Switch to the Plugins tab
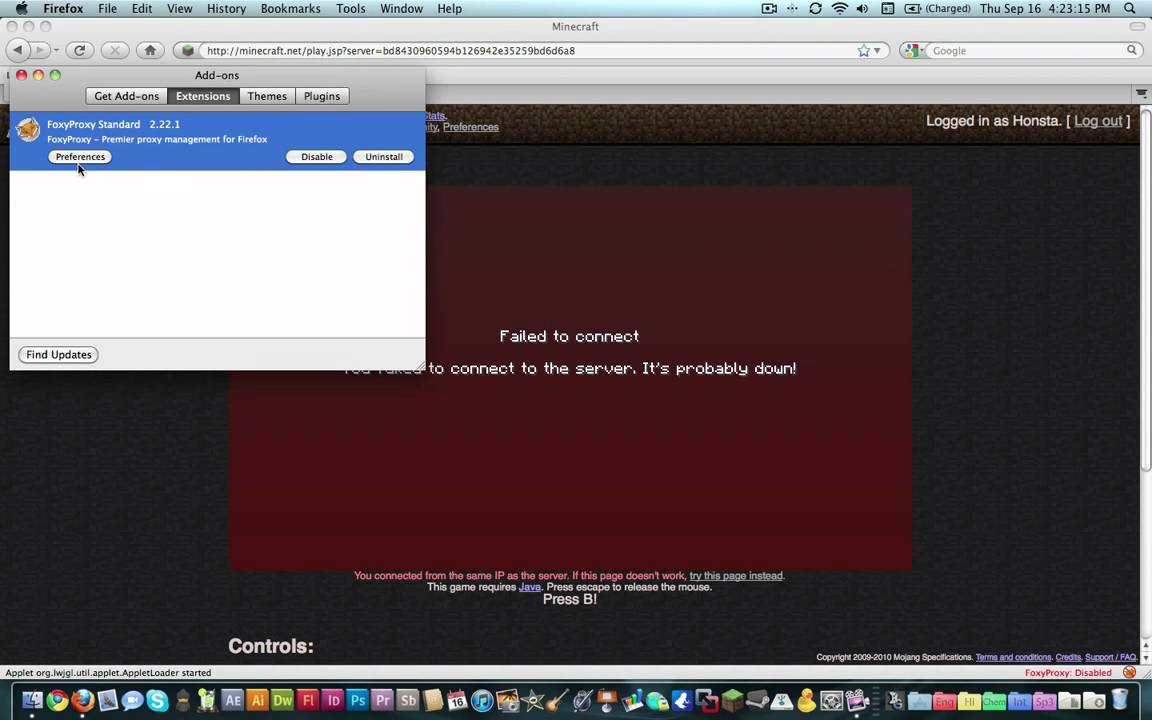Viewport: 1152px width, 720px height. (322, 96)
